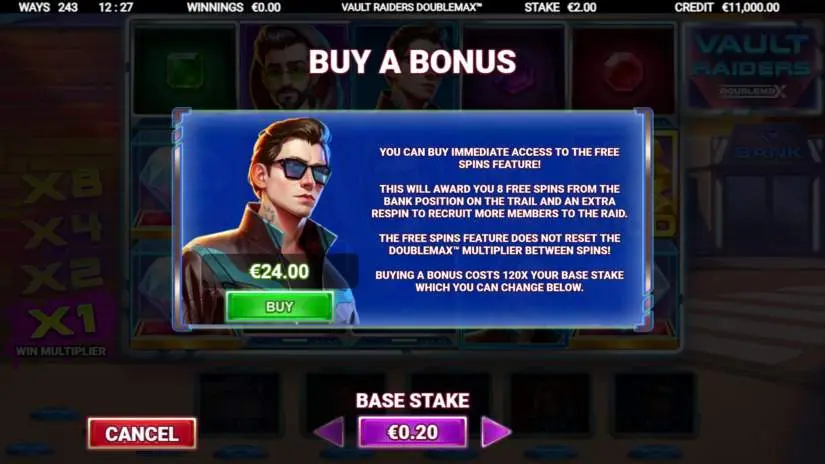The image size is (825, 464).
Task: Select the X4 multiplier on the ladder
Action: 62,230
